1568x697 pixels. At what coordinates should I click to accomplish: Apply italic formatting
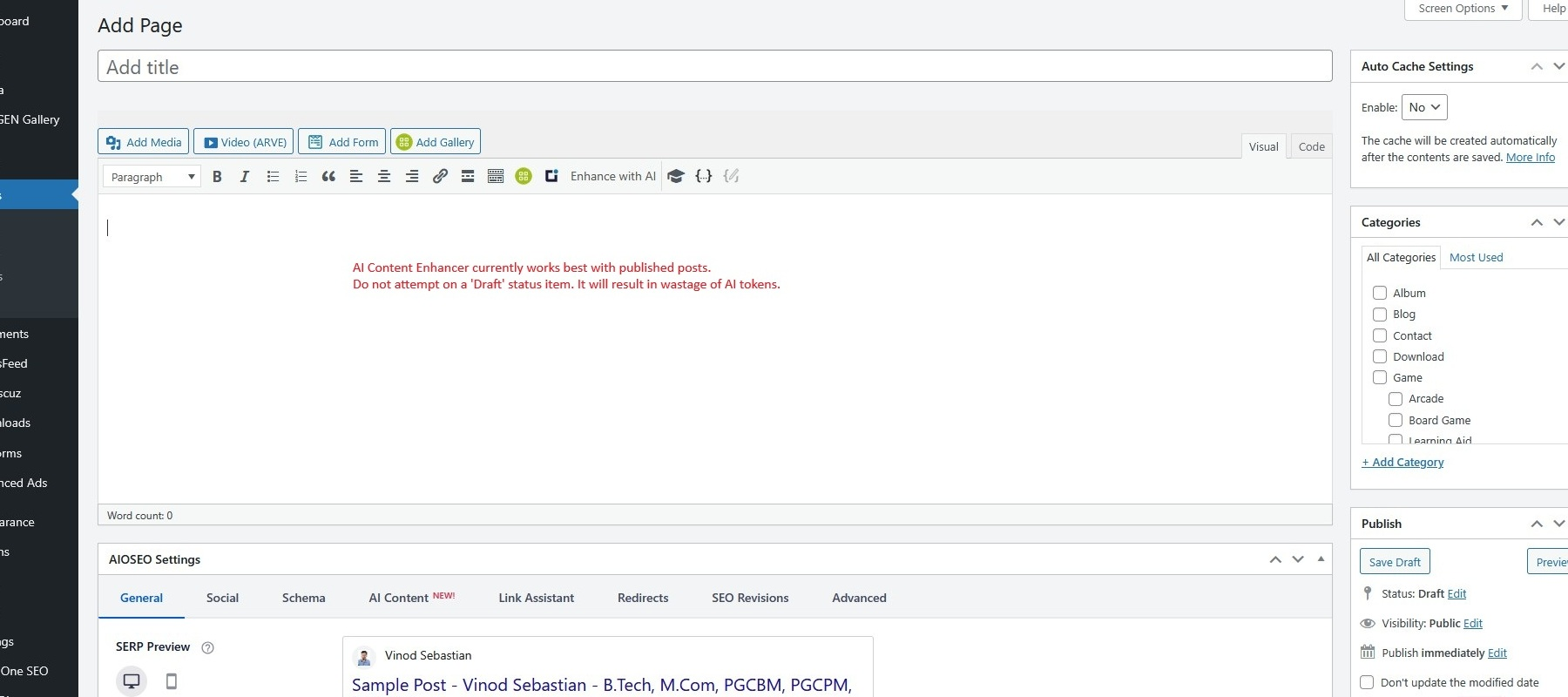click(x=245, y=177)
